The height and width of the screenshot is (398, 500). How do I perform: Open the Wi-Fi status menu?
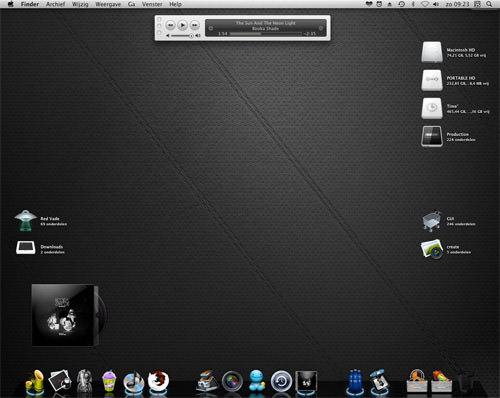coord(424,4)
